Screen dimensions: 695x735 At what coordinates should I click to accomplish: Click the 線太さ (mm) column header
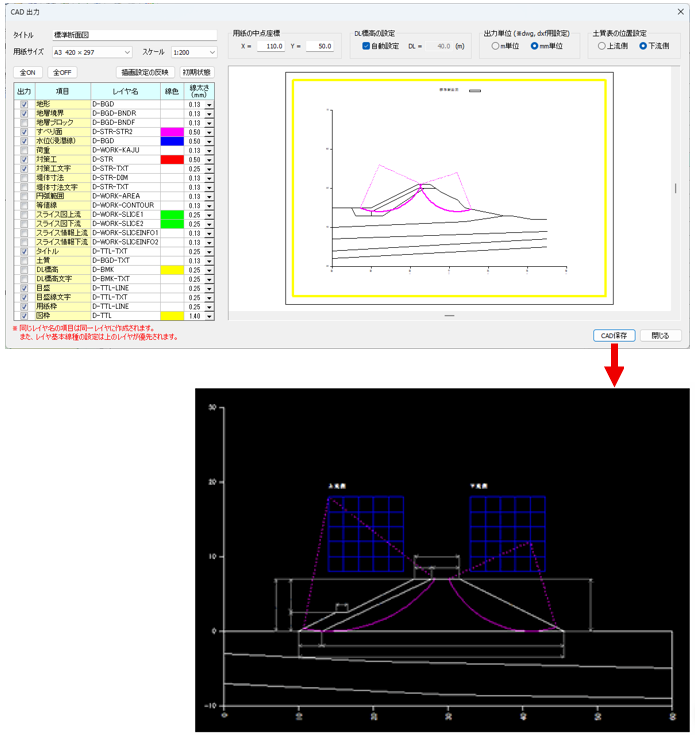tap(199, 91)
